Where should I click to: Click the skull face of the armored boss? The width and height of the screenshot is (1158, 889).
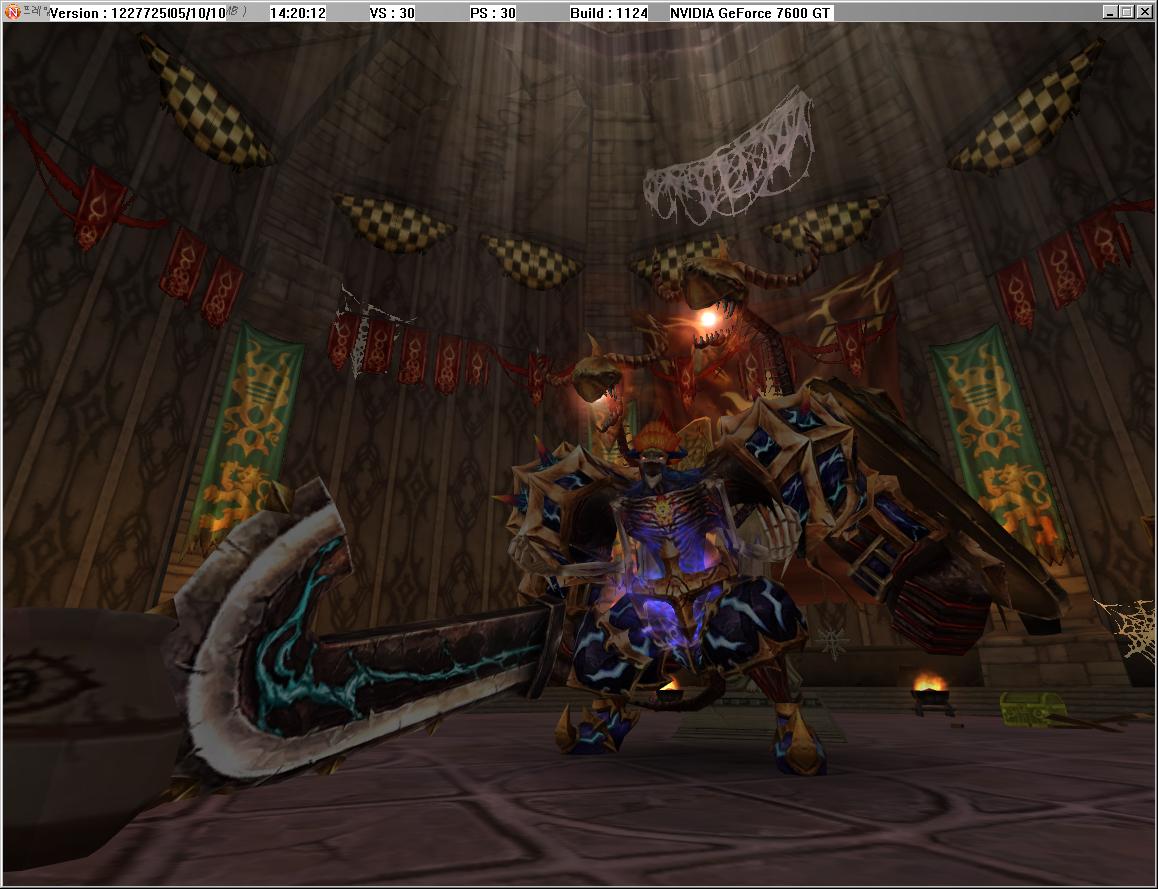tap(652, 468)
